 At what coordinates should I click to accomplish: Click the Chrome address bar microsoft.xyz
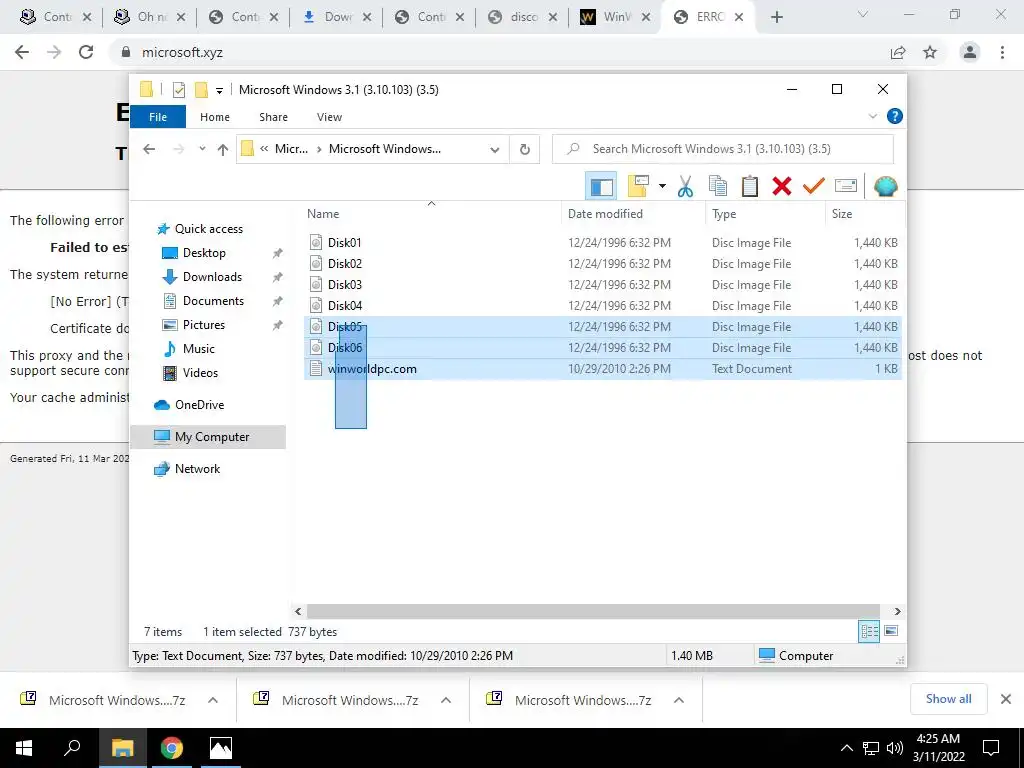click(182, 53)
